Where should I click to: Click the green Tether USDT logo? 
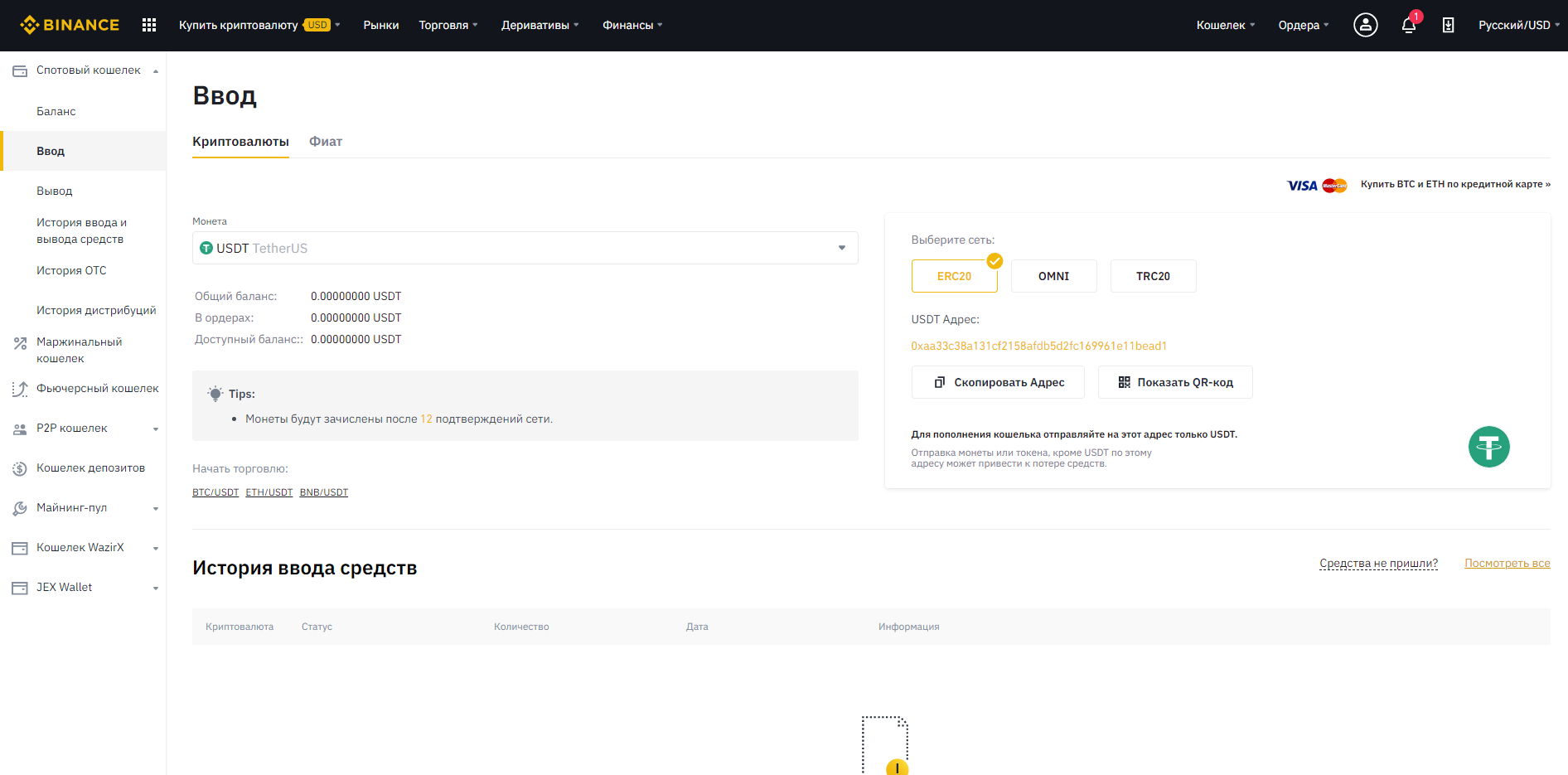(x=1488, y=447)
